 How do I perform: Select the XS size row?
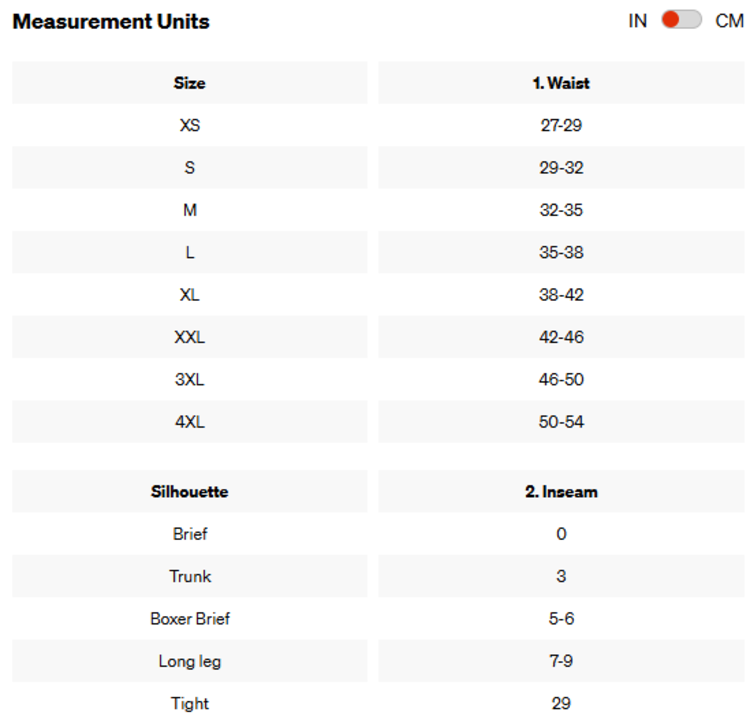click(189, 126)
